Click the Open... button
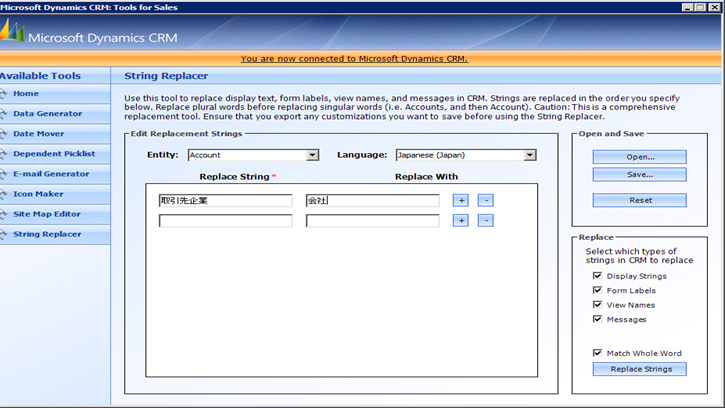Viewport: 725px width, 408px height. [640, 157]
